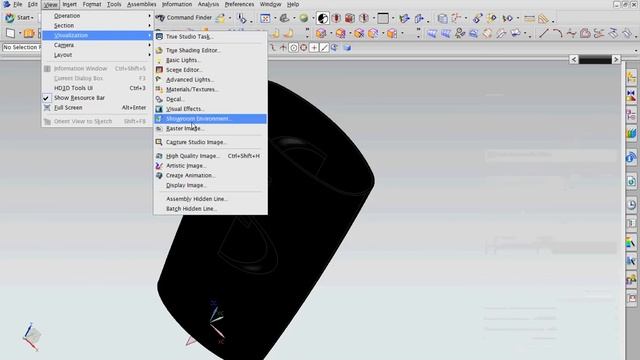Open the Selection filter dropdown
The height and width of the screenshot is (360, 640).
[x=21, y=48]
